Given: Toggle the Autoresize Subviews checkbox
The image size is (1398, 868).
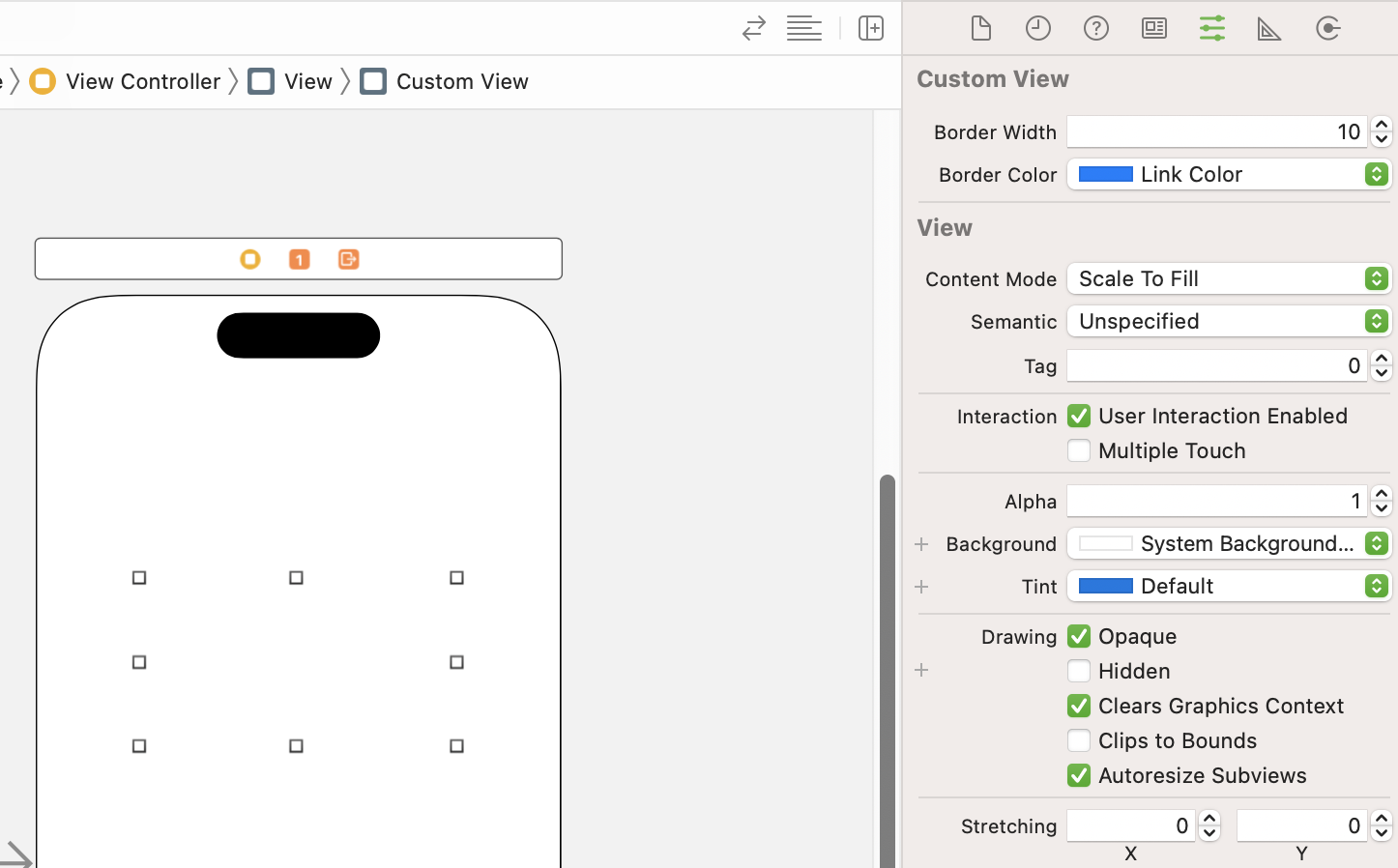Looking at the screenshot, I should (x=1079, y=775).
